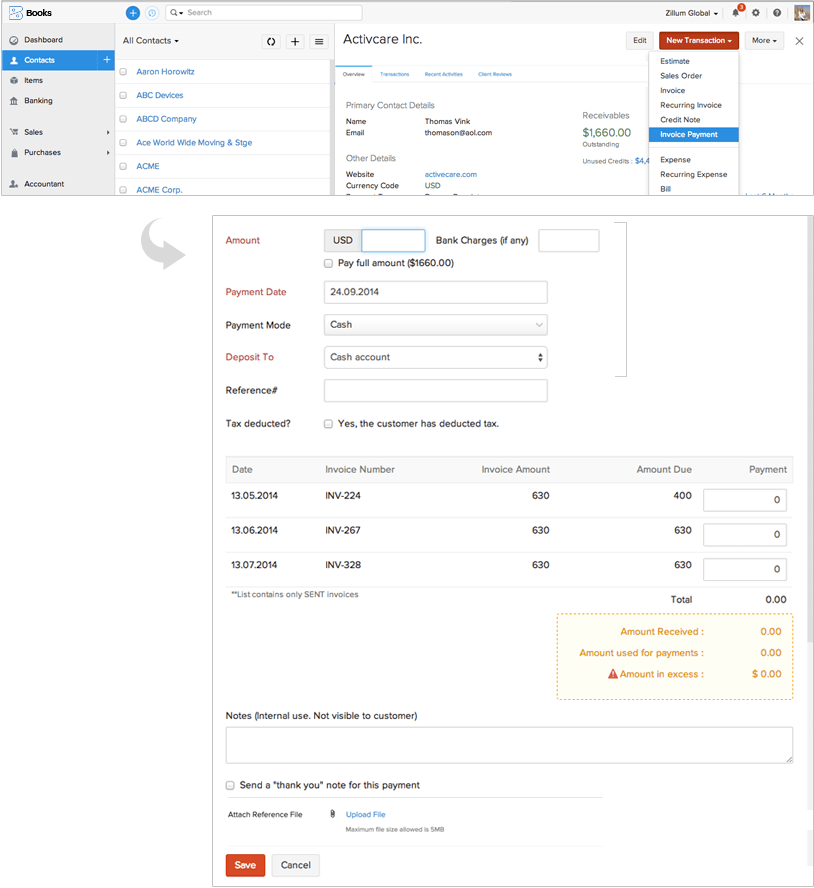Click the refresh contacts list icon
Image resolution: width=814 pixels, height=888 pixels.
271,41
